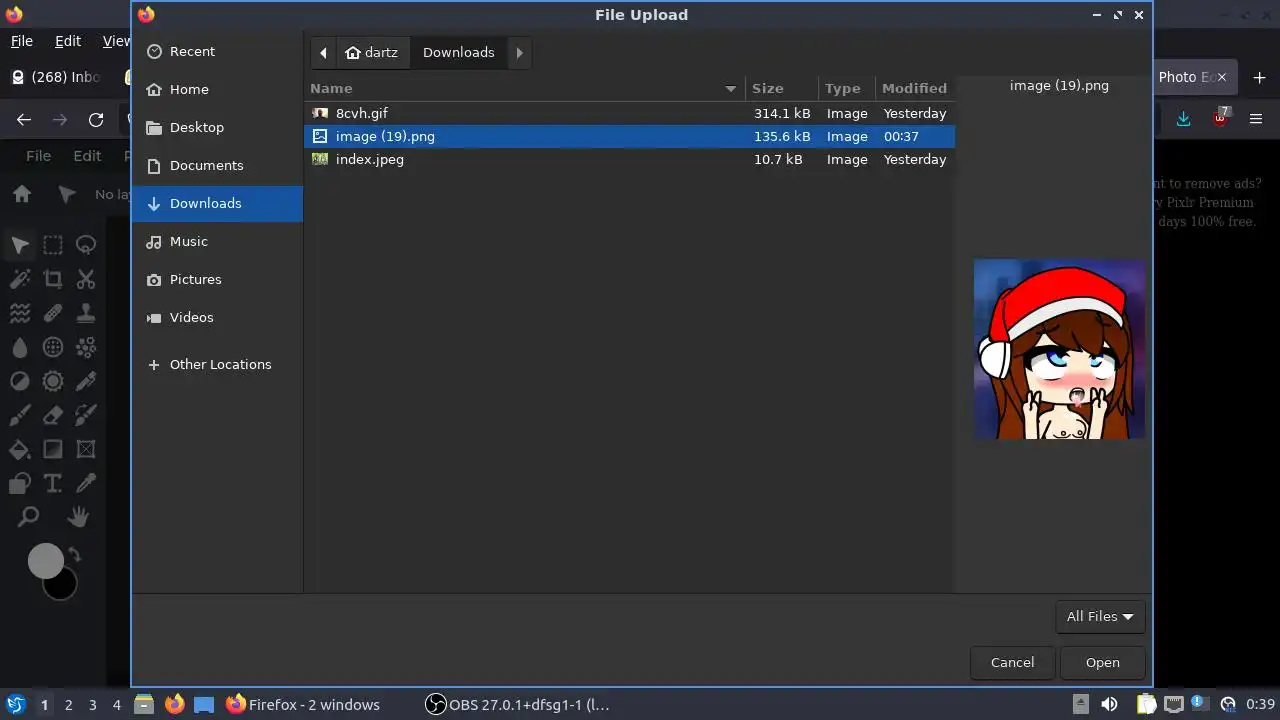This screenshot has width=1280, height=720.
Task: Click Downloads path breadcrumb button
Action: click(x=459, y=52)
